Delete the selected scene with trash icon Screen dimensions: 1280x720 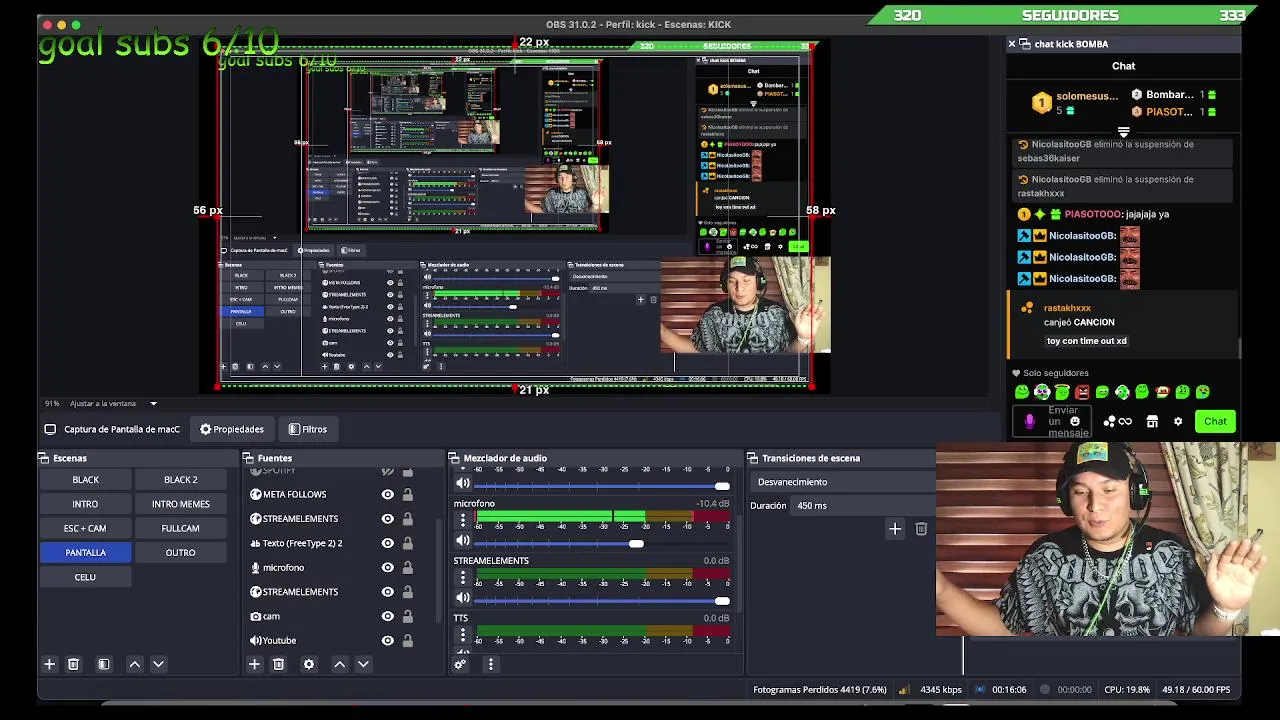73,664
